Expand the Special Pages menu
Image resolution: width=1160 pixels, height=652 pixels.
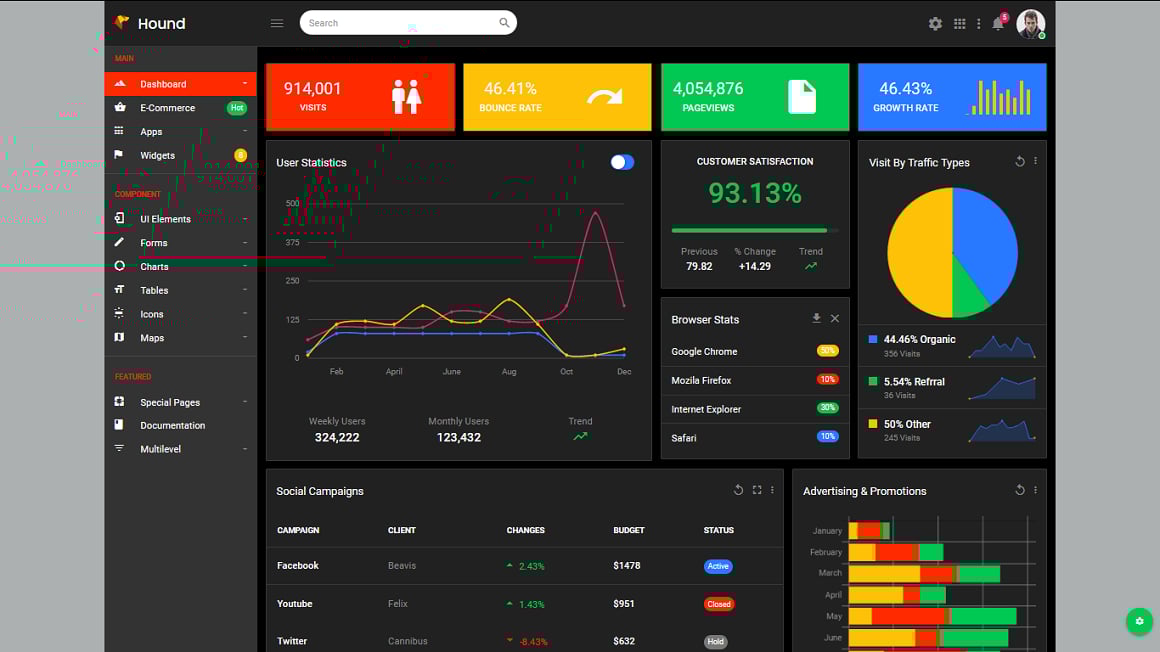pyautogui.click(x=181, y=402)
